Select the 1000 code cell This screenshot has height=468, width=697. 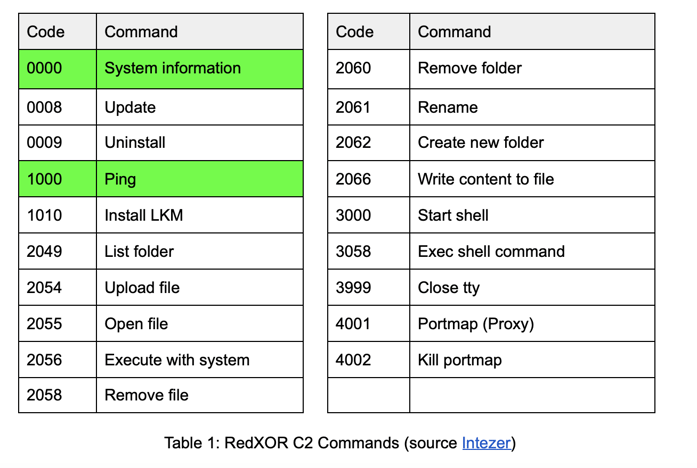click(57, 179)
